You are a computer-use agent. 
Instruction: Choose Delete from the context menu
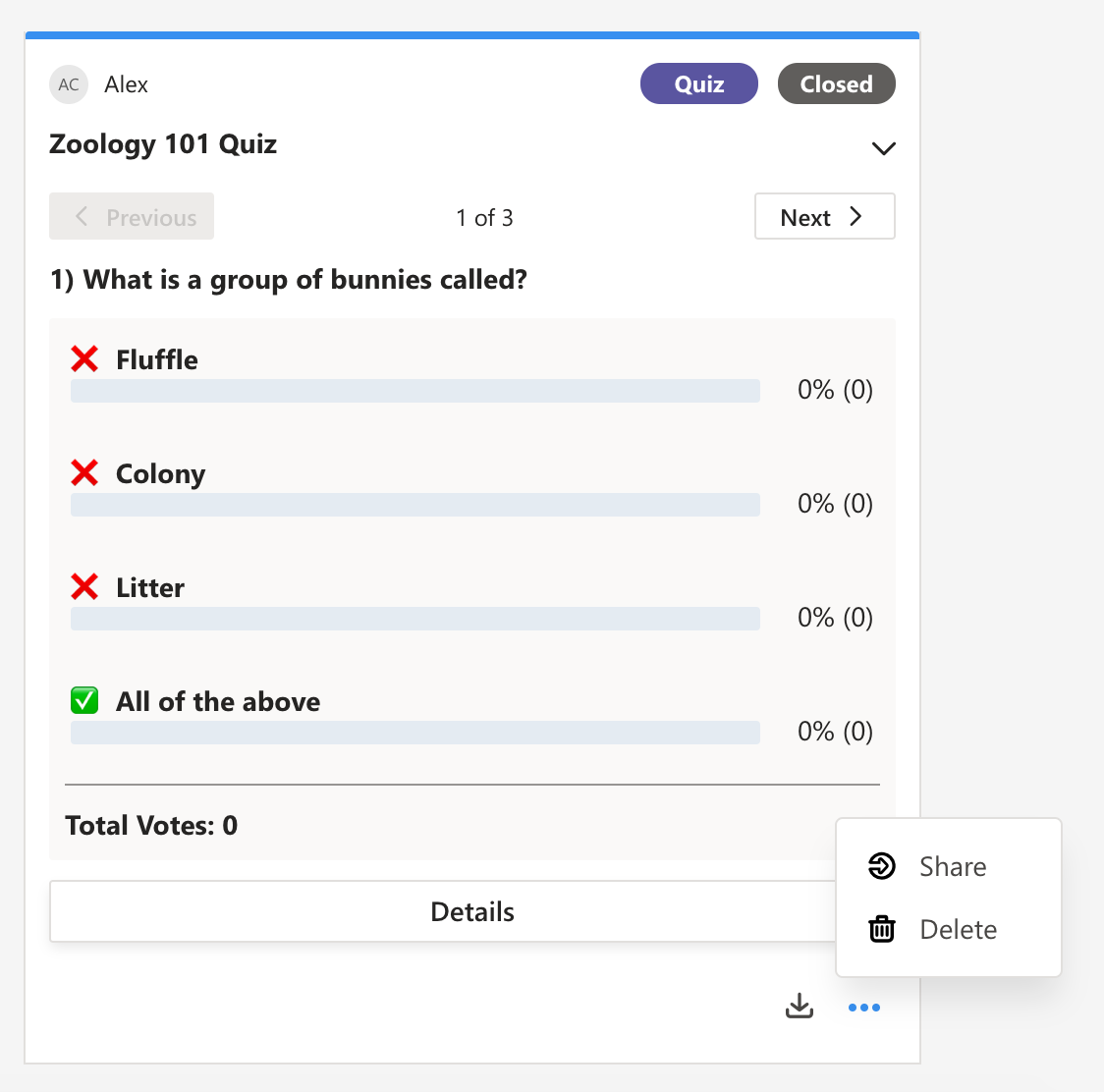[958, 929]
